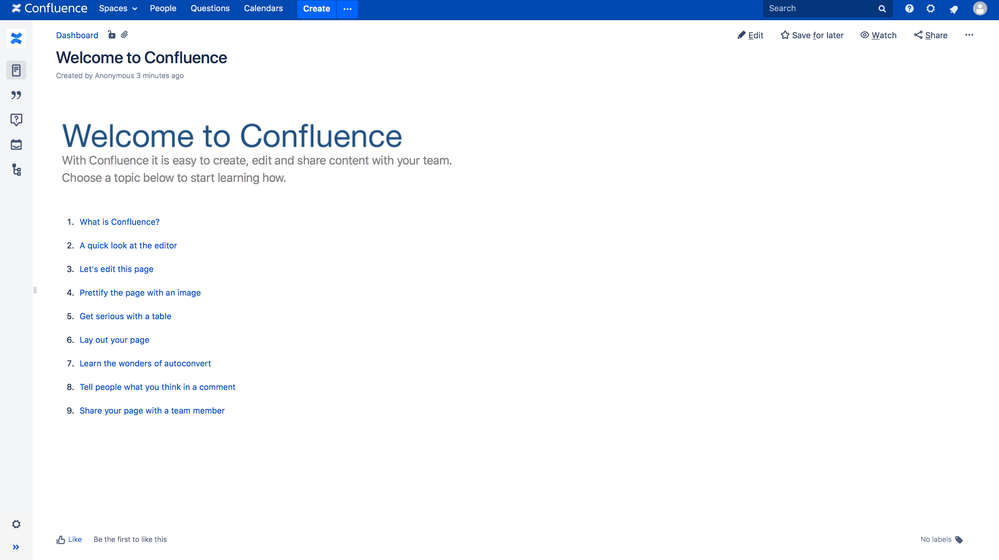Image resolution: width=999 pixels, height=560 pixels.
Task: Open the Pages icon in sidebar
Action: click(x=16, y=70)
